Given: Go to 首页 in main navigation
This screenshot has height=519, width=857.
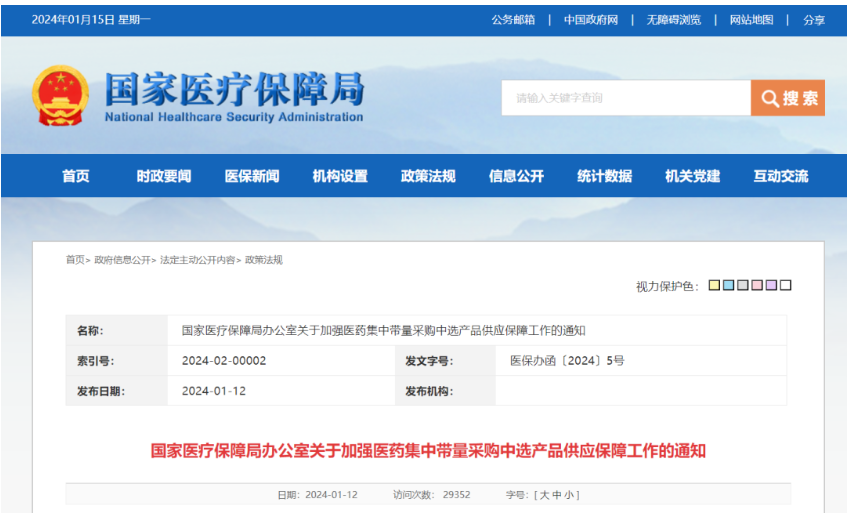Looking at the screenshot, I should point(75,176).
